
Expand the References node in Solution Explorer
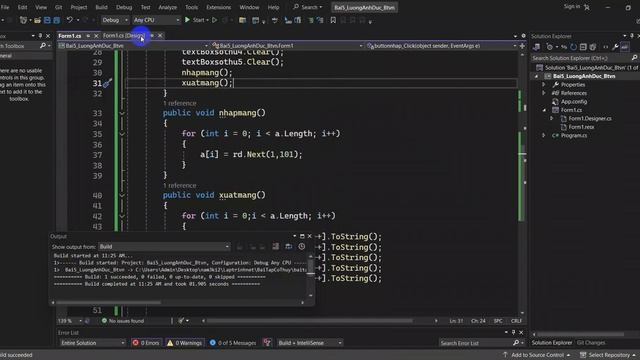[x=544, y=93]
